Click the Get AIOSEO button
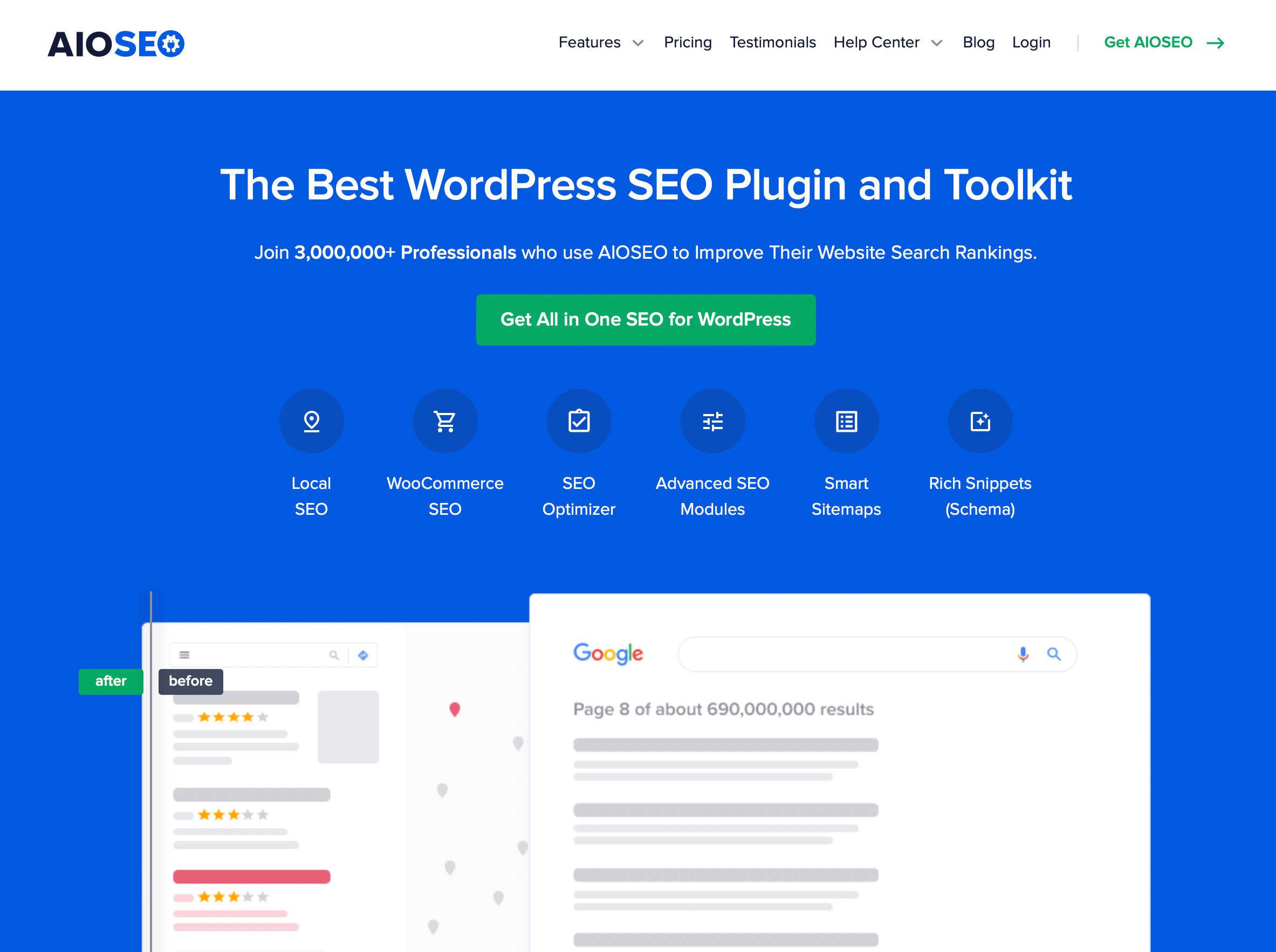Screen dimensions: 1276x952 click(x=1164, y=42)
